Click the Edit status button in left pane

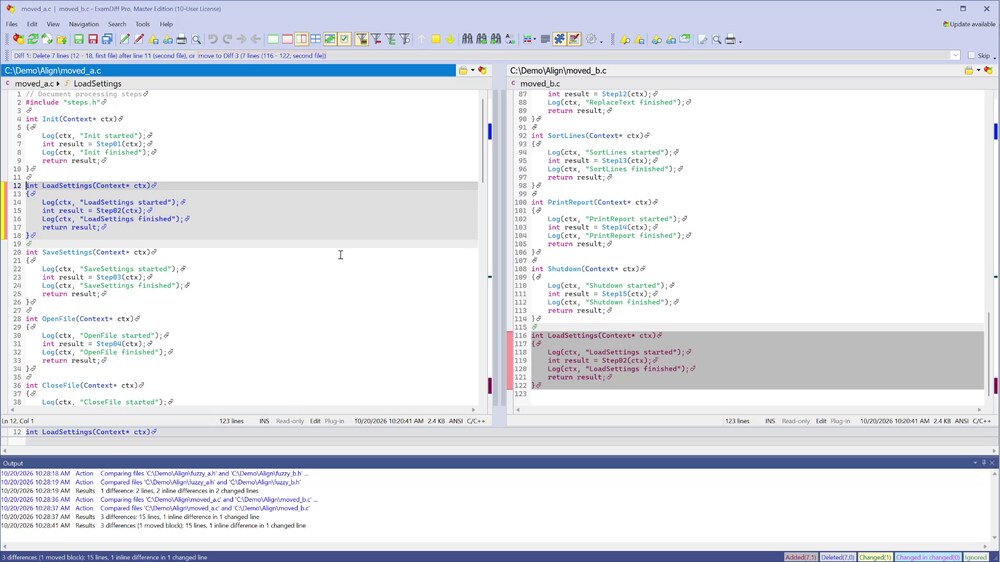click(x=315, y=421)
